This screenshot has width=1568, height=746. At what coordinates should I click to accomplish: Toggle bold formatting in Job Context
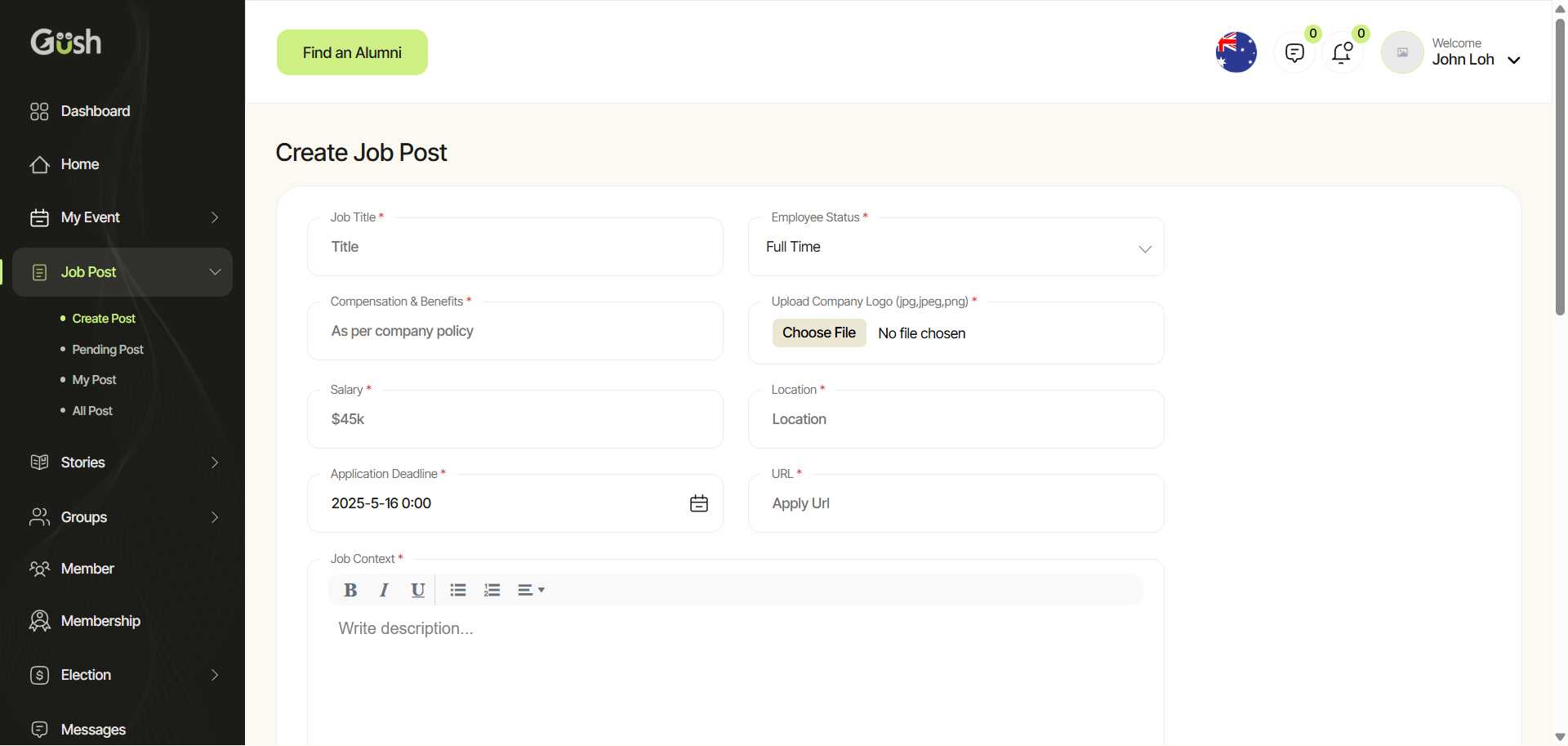(350, 590)
